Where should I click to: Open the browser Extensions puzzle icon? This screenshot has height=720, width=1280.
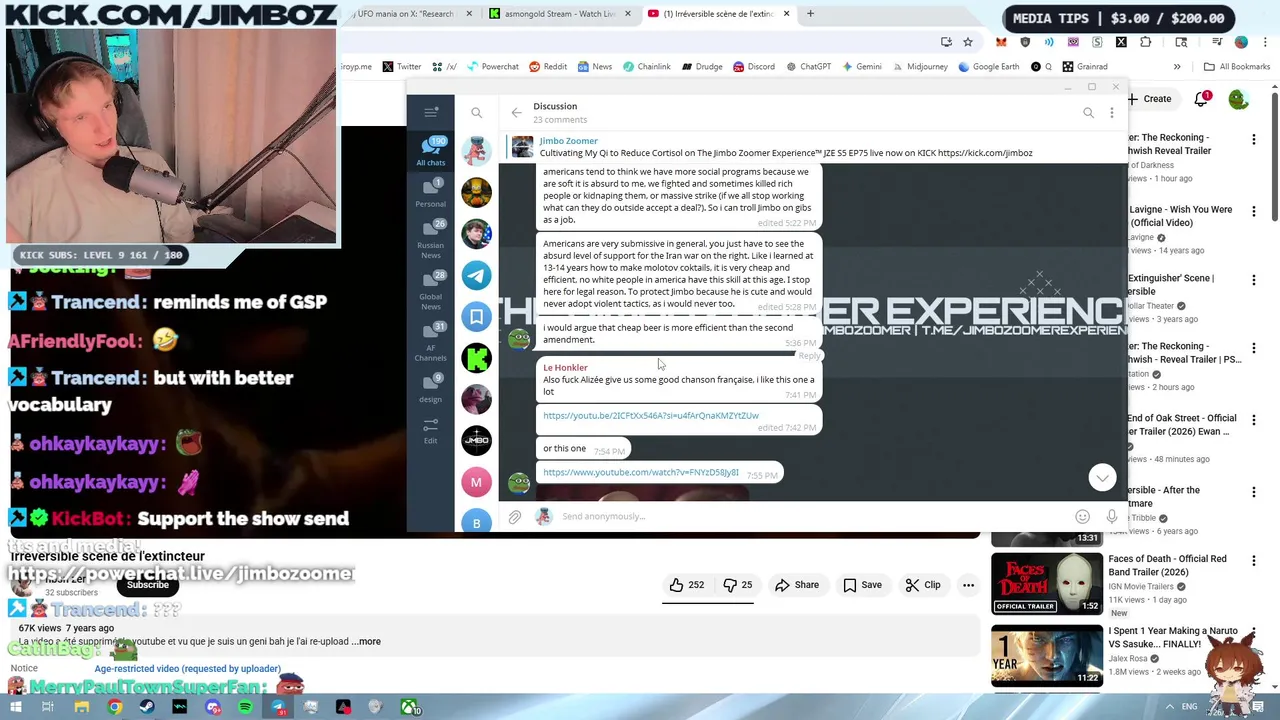[1145, 42]
